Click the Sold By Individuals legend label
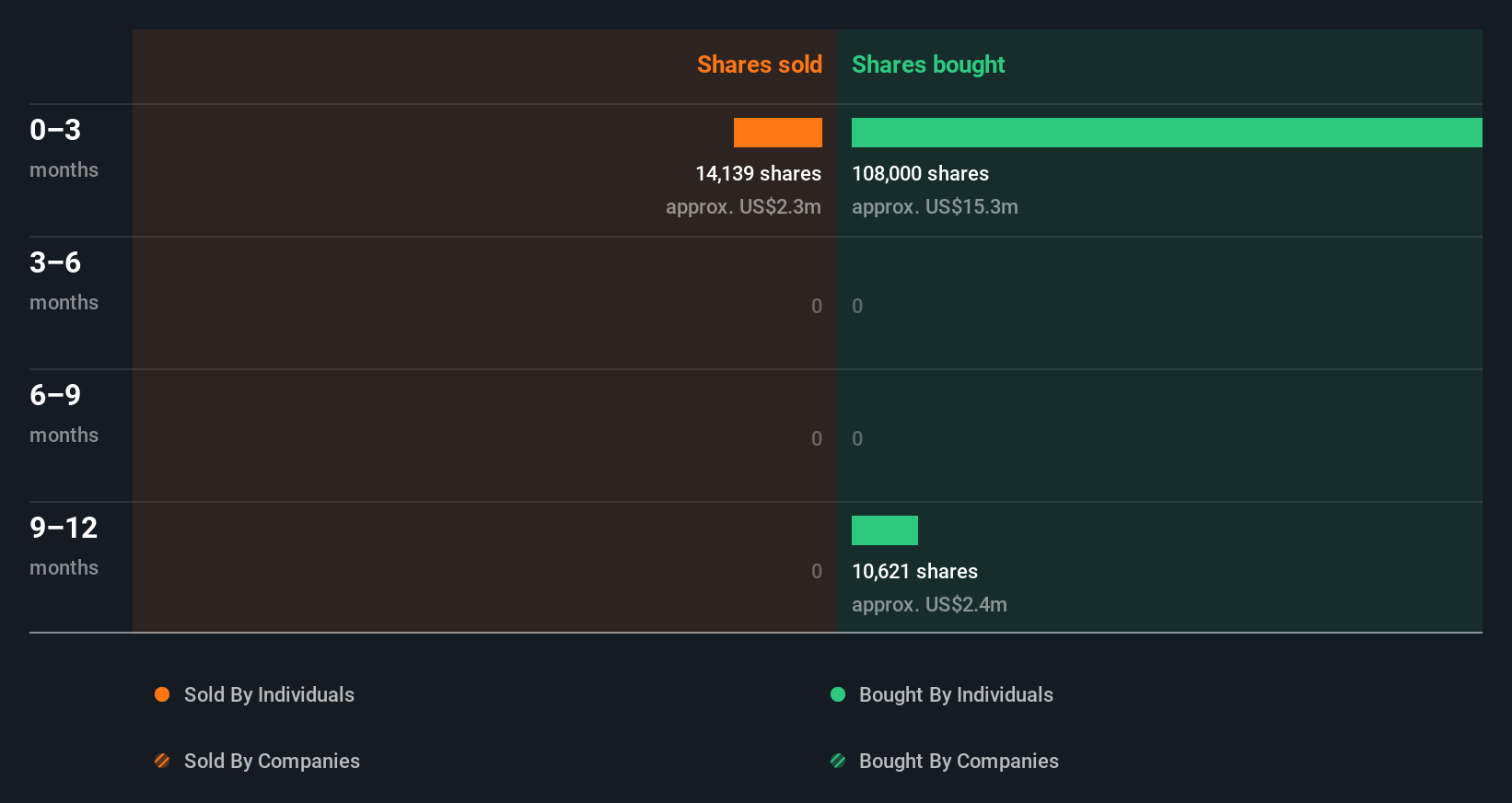Viewport: 1512px width, 803px height. (269, 694)
